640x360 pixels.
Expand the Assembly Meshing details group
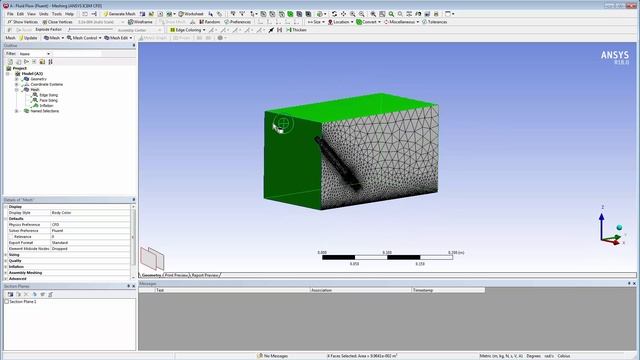pos(6,273)
